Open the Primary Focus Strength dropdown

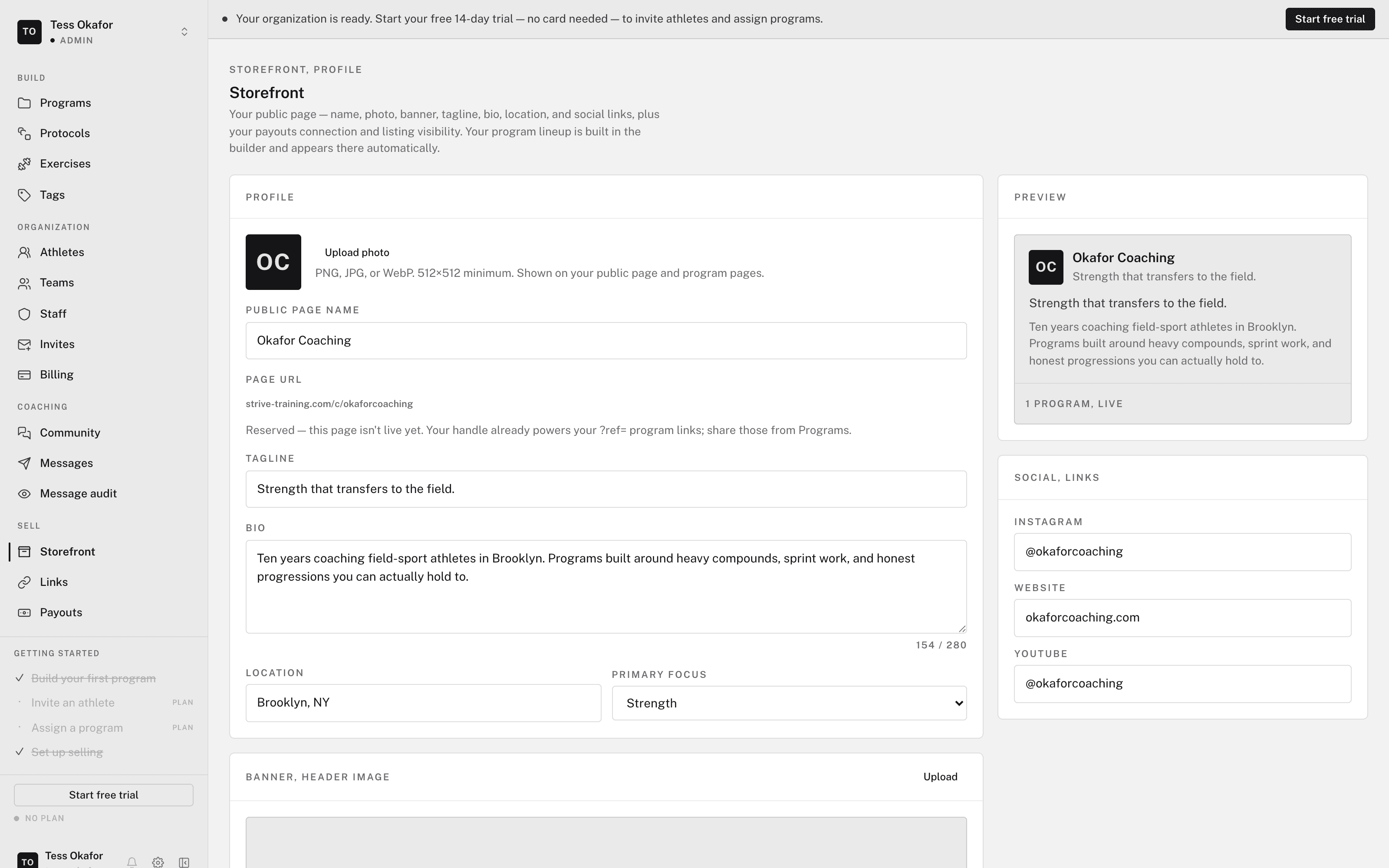click(x=789, y=703)
